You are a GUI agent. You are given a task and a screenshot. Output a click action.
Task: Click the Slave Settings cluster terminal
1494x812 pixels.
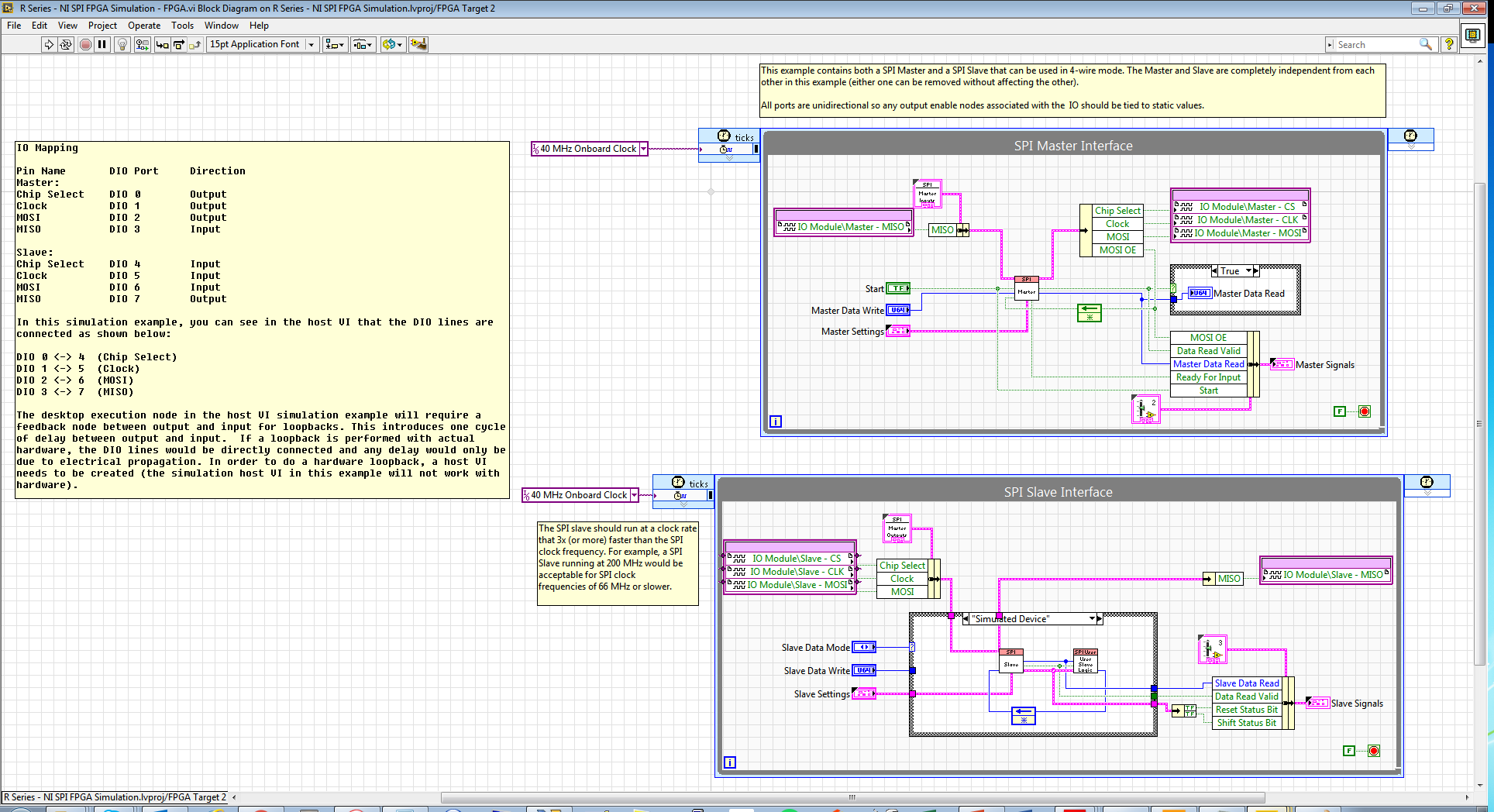point(864,693)
